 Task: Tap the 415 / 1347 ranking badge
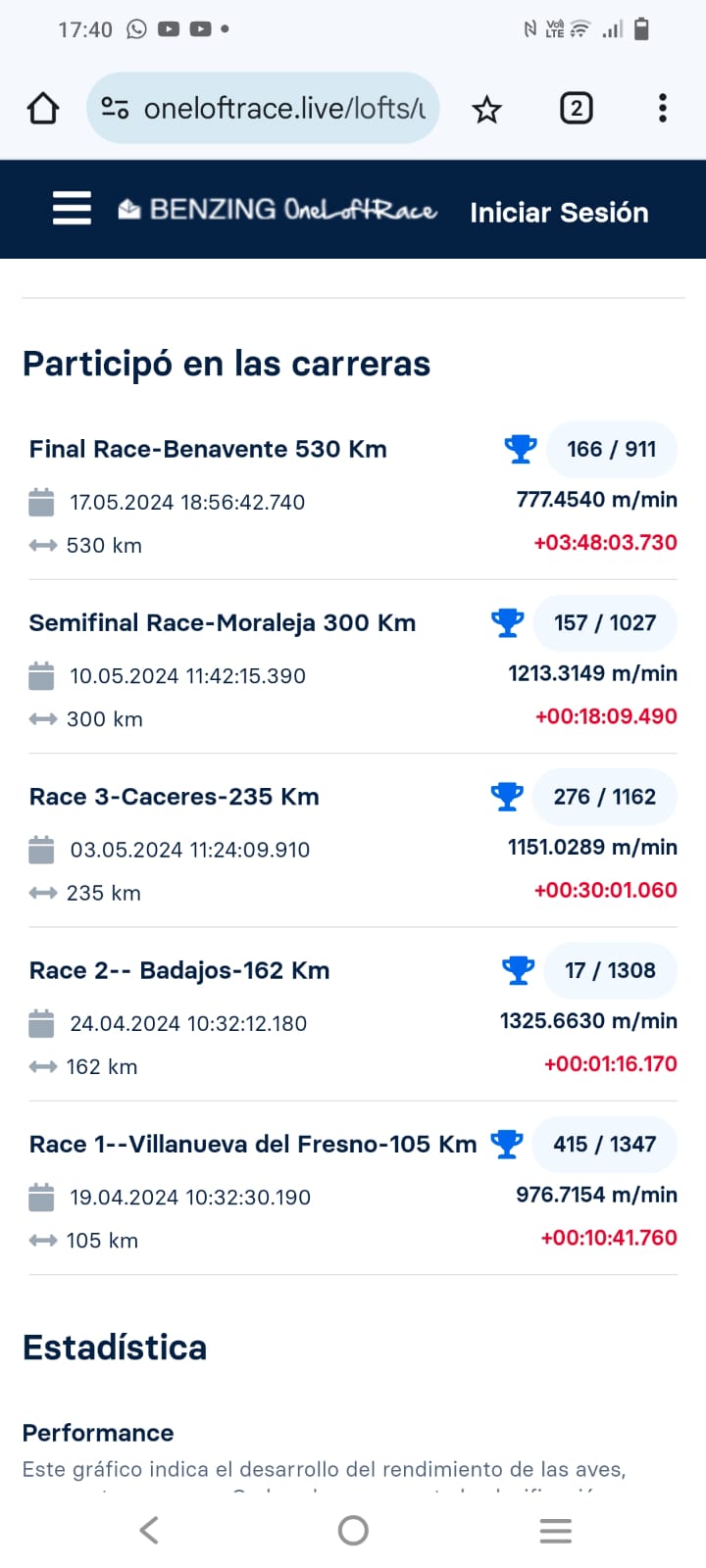click(604, 1144)
